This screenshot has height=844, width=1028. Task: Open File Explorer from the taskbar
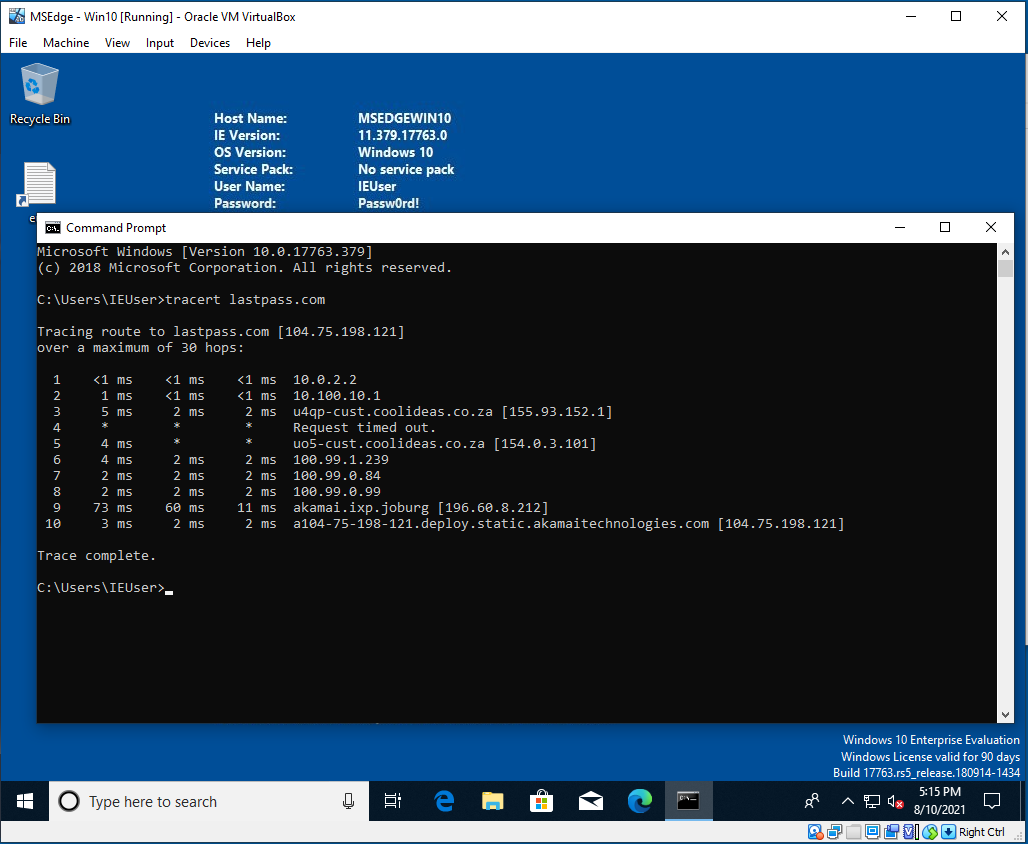tap(492, 801)
